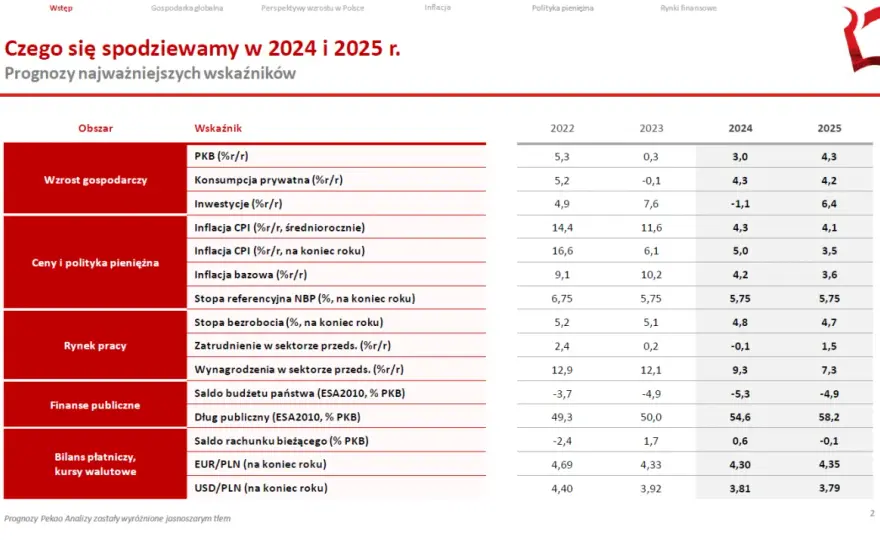Click NBP rate 2022 value 6,75

pyautogui.click(x=562, y=299)
